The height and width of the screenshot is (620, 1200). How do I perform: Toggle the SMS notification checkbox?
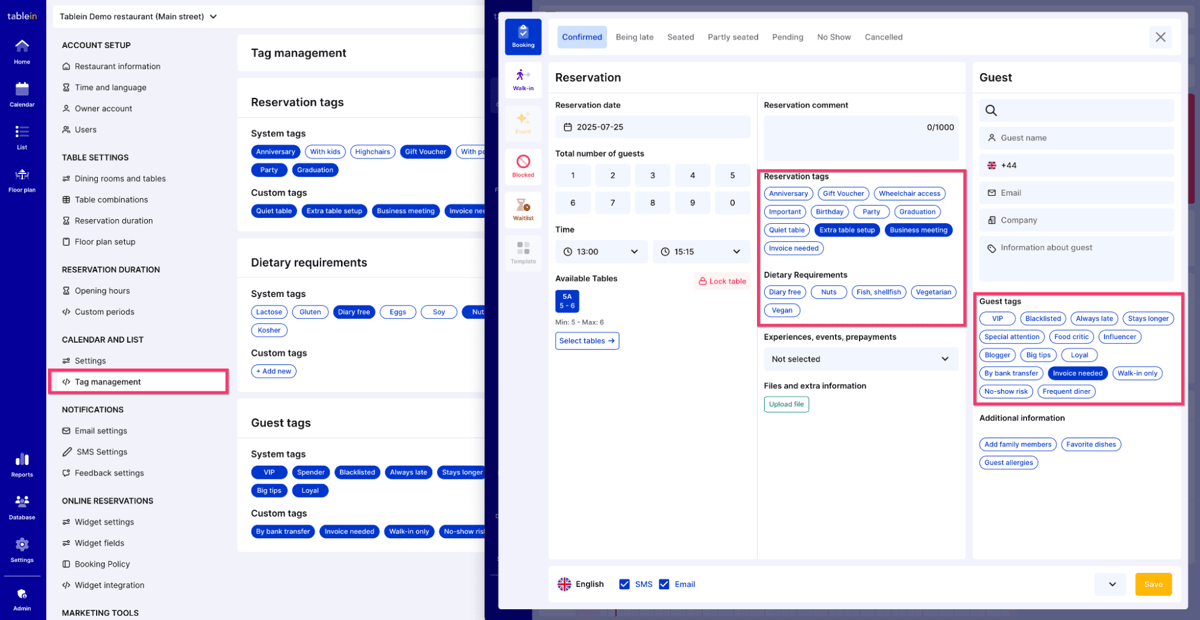[x=625, y=584]
